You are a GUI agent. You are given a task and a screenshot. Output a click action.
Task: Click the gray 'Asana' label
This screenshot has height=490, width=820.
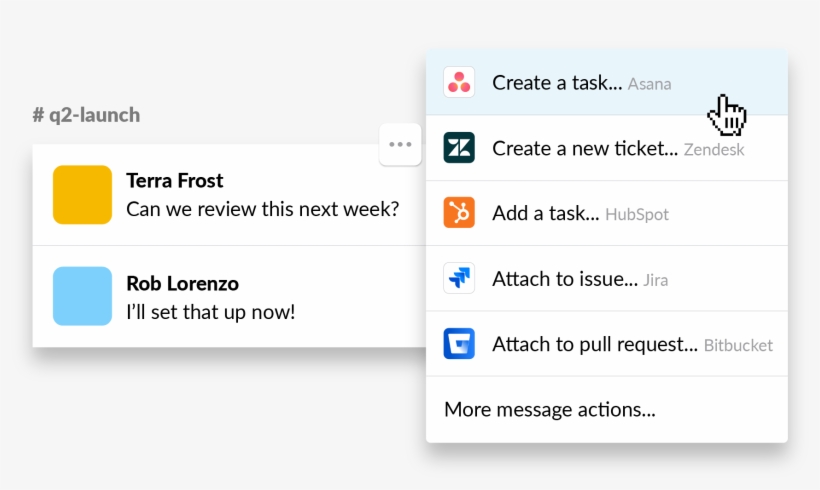point(650,84)
